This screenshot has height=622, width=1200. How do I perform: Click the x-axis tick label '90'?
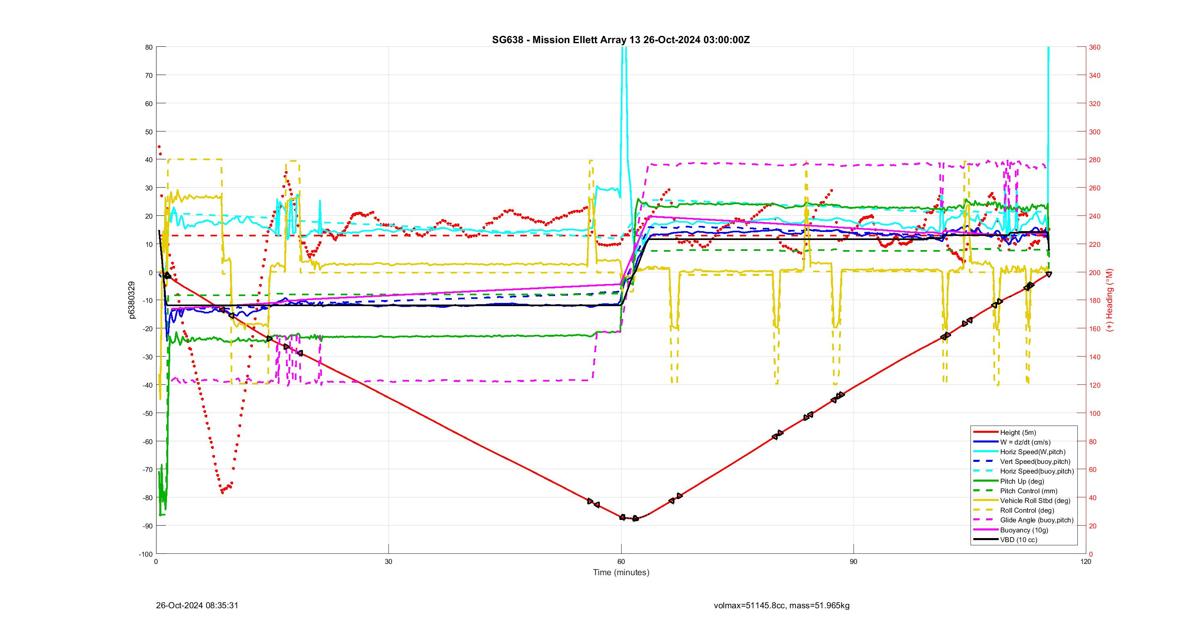[853, 561]
